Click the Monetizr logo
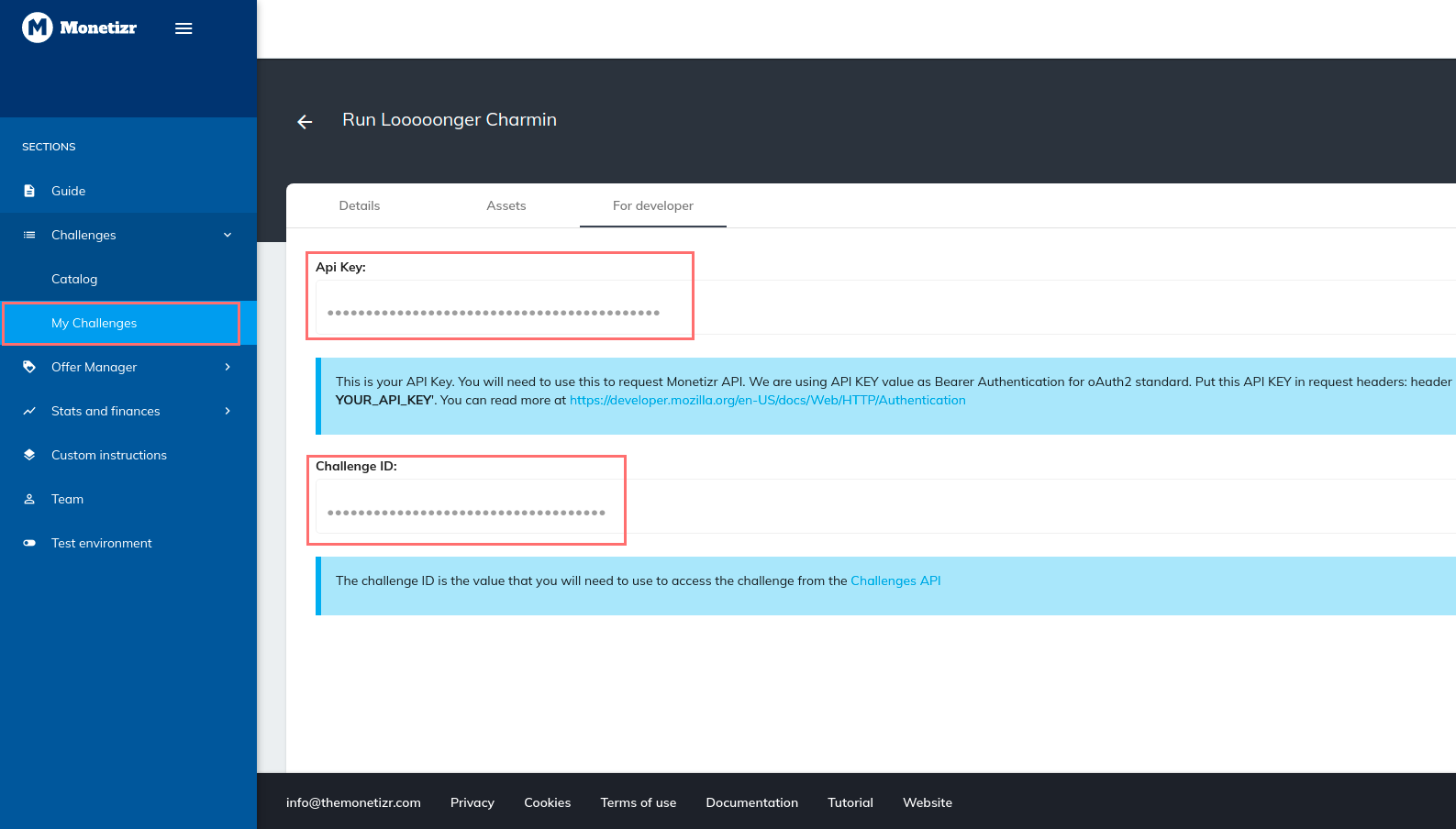1456x829 pixels. (x=79, y=28)
